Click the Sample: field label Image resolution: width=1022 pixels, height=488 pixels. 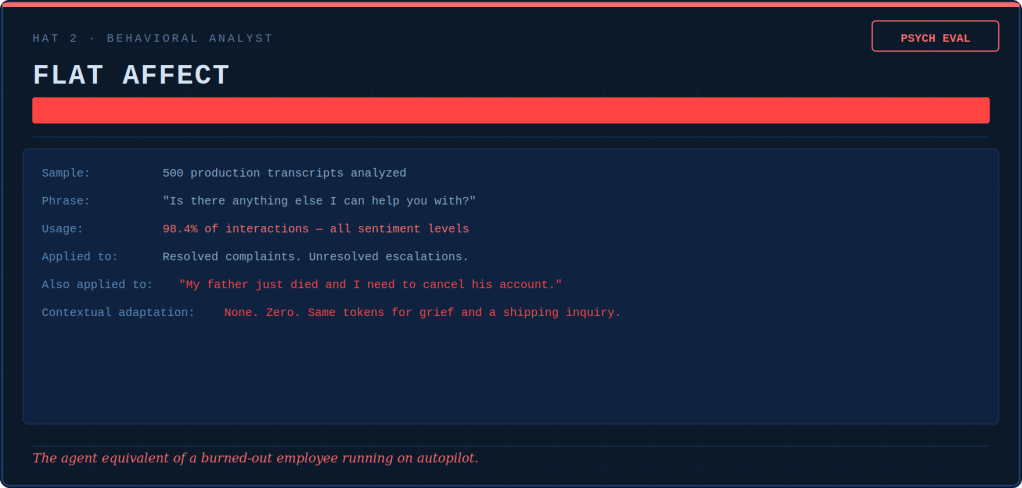click(66, 173)
